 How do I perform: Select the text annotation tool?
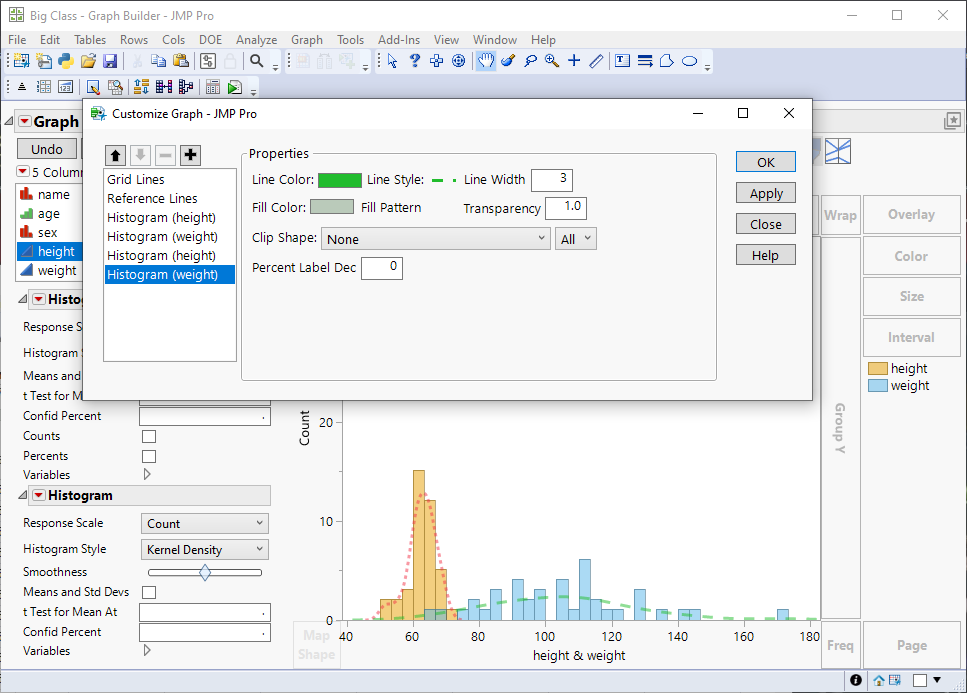click(622, 61)
